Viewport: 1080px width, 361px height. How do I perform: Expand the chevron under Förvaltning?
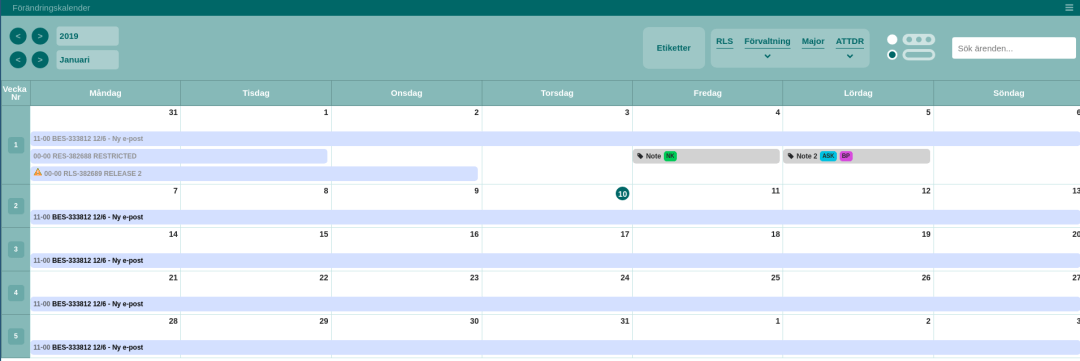click(767, 56)
